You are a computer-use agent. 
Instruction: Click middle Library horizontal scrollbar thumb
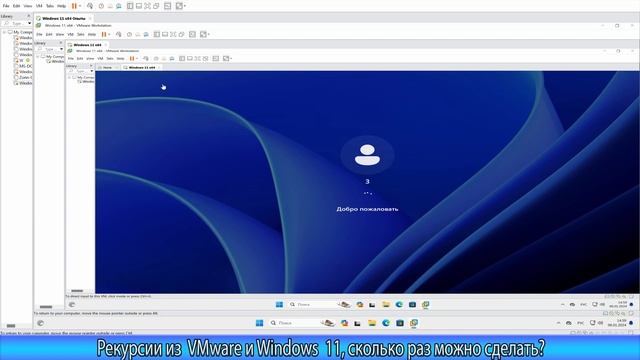(x=46, y=307)
